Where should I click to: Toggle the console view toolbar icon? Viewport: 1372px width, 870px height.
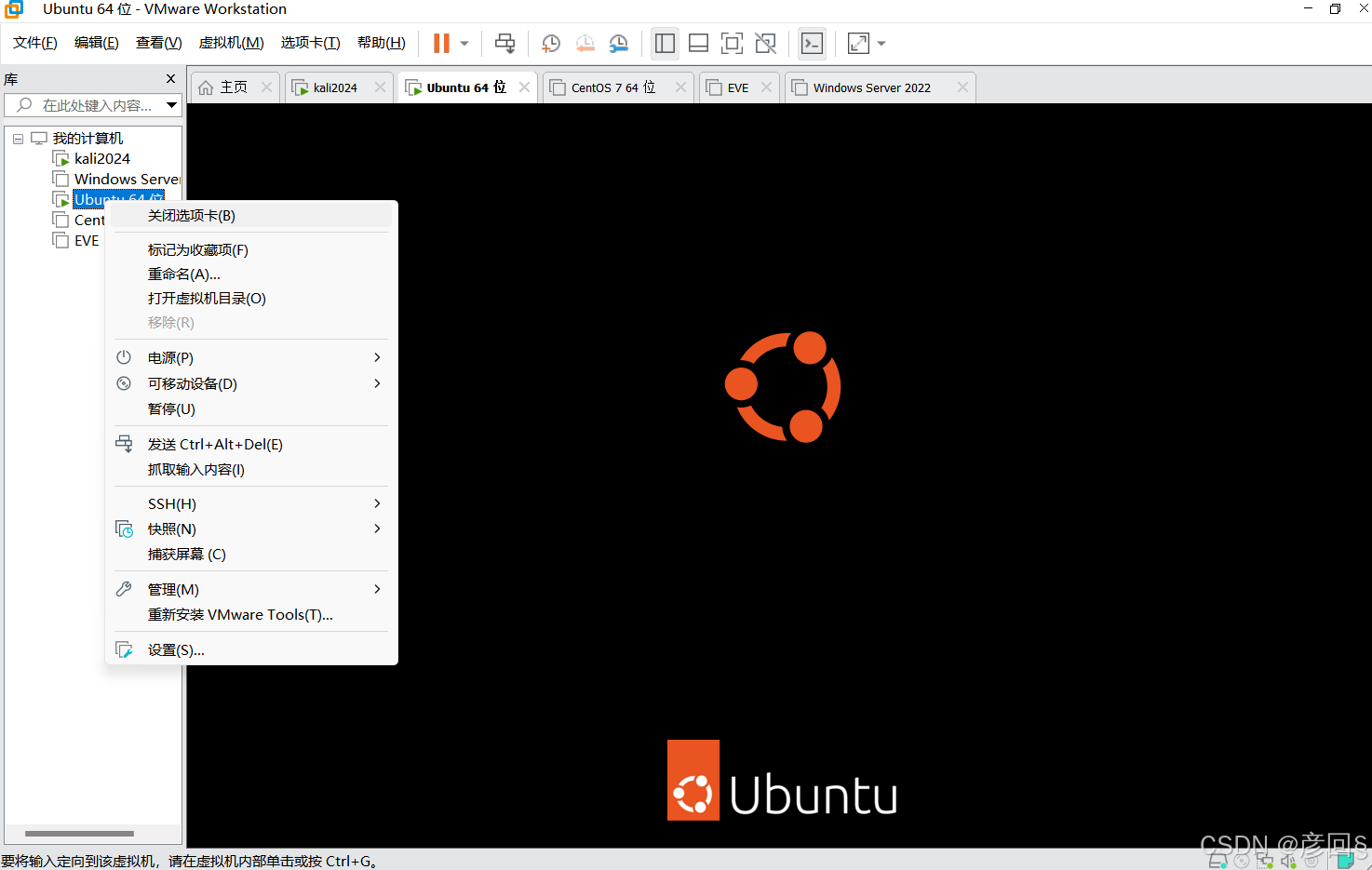click(x=812, y=44)
